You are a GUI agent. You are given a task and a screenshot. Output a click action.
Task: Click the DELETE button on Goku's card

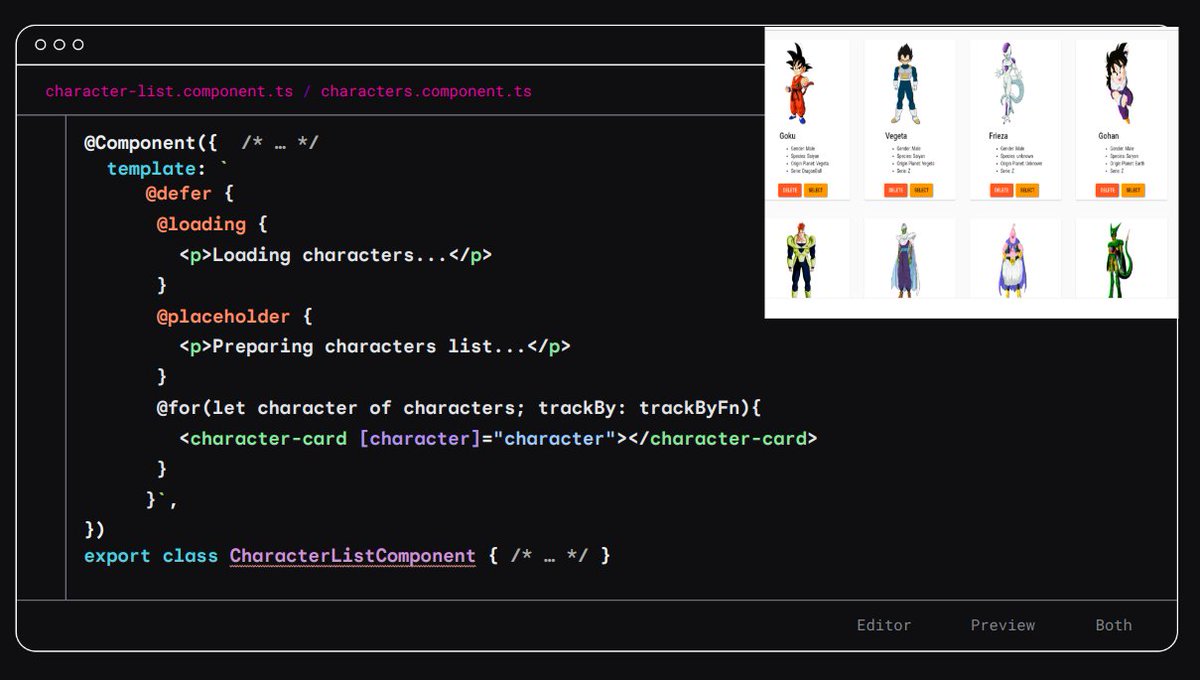790,190
